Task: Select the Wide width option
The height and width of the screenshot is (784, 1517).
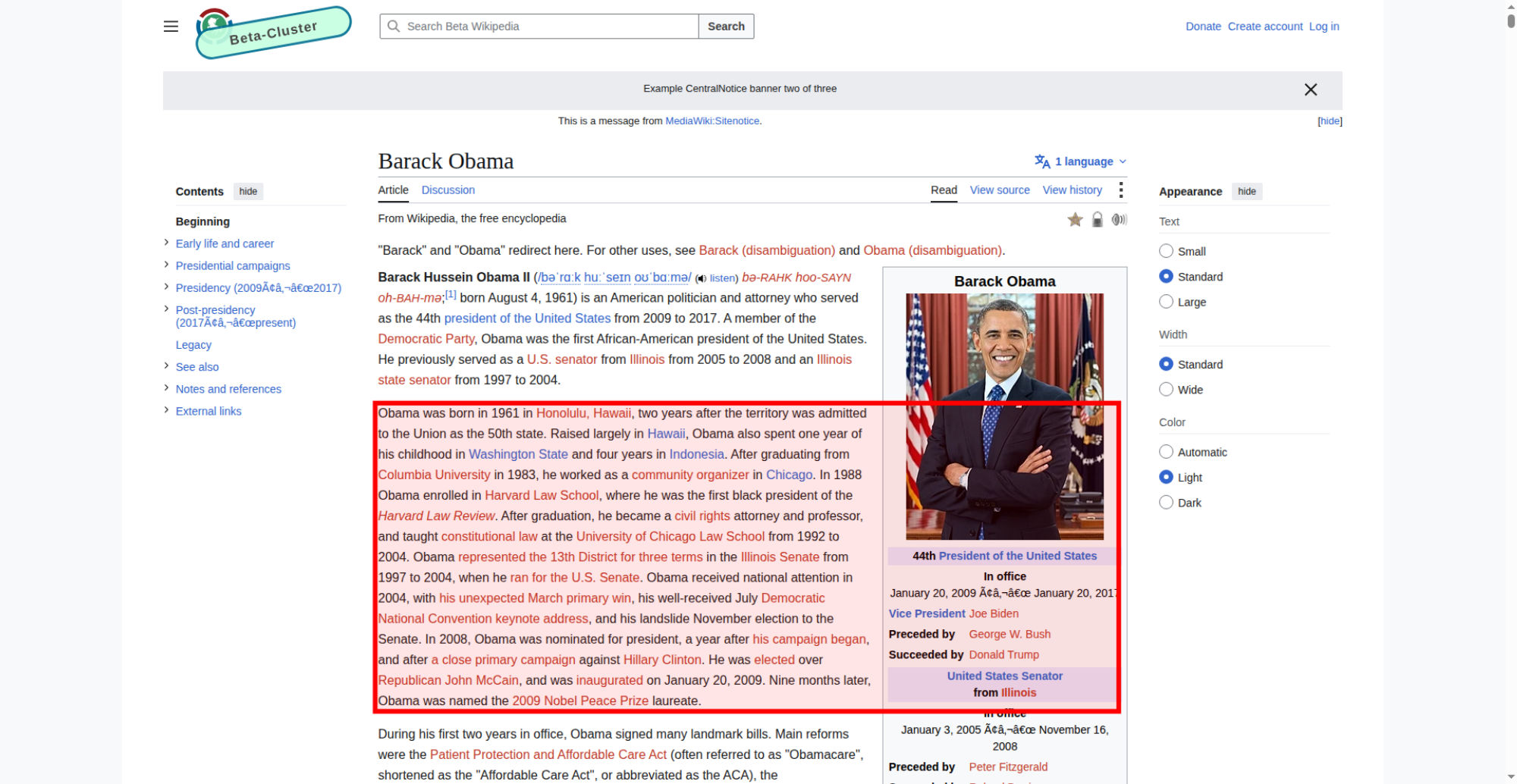Action: pyautogui.click(x=1166, y=390)
